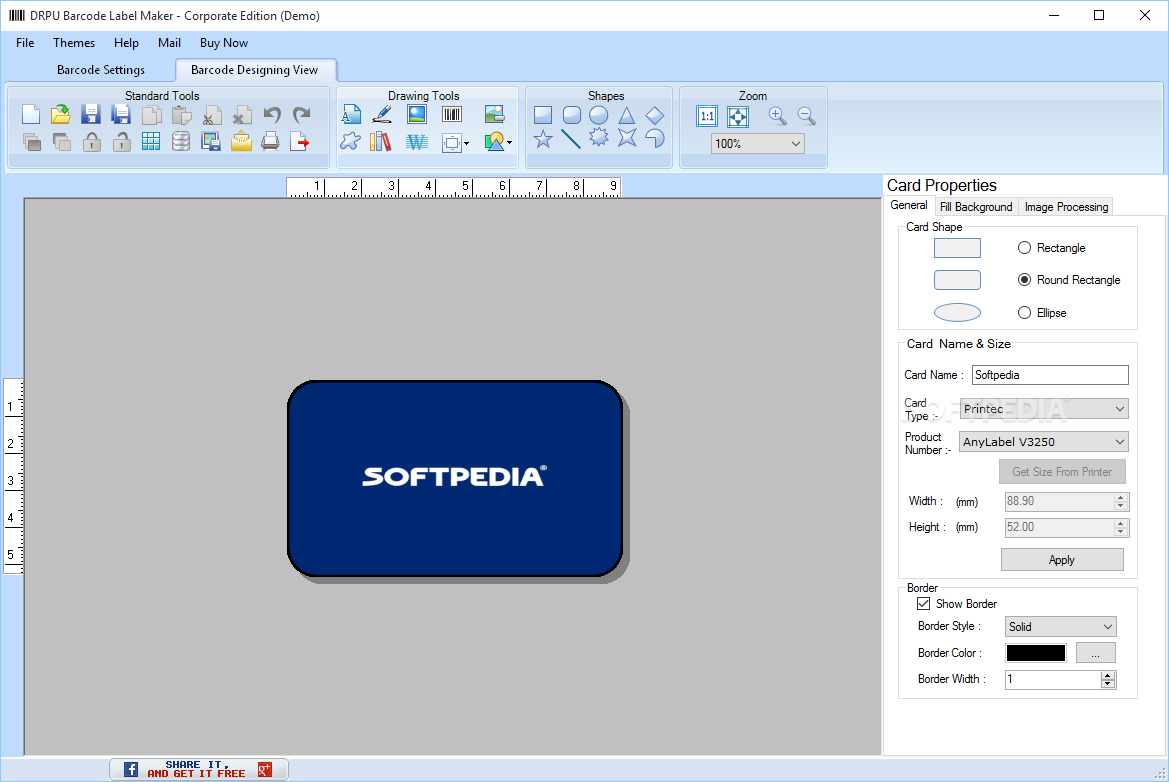The image size is (1169, 782).
Task: Switch to Barcode Settings tab
Action: (101, 70)
